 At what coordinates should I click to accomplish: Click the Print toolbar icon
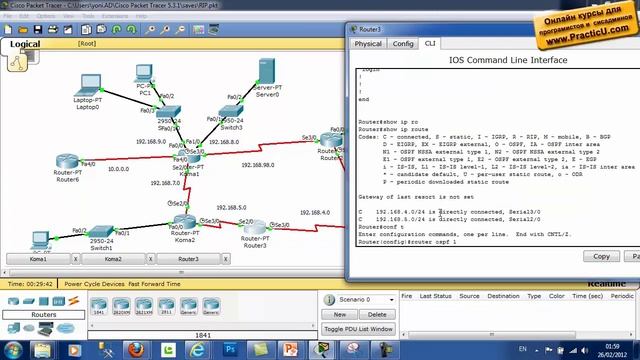coord(53,29)
